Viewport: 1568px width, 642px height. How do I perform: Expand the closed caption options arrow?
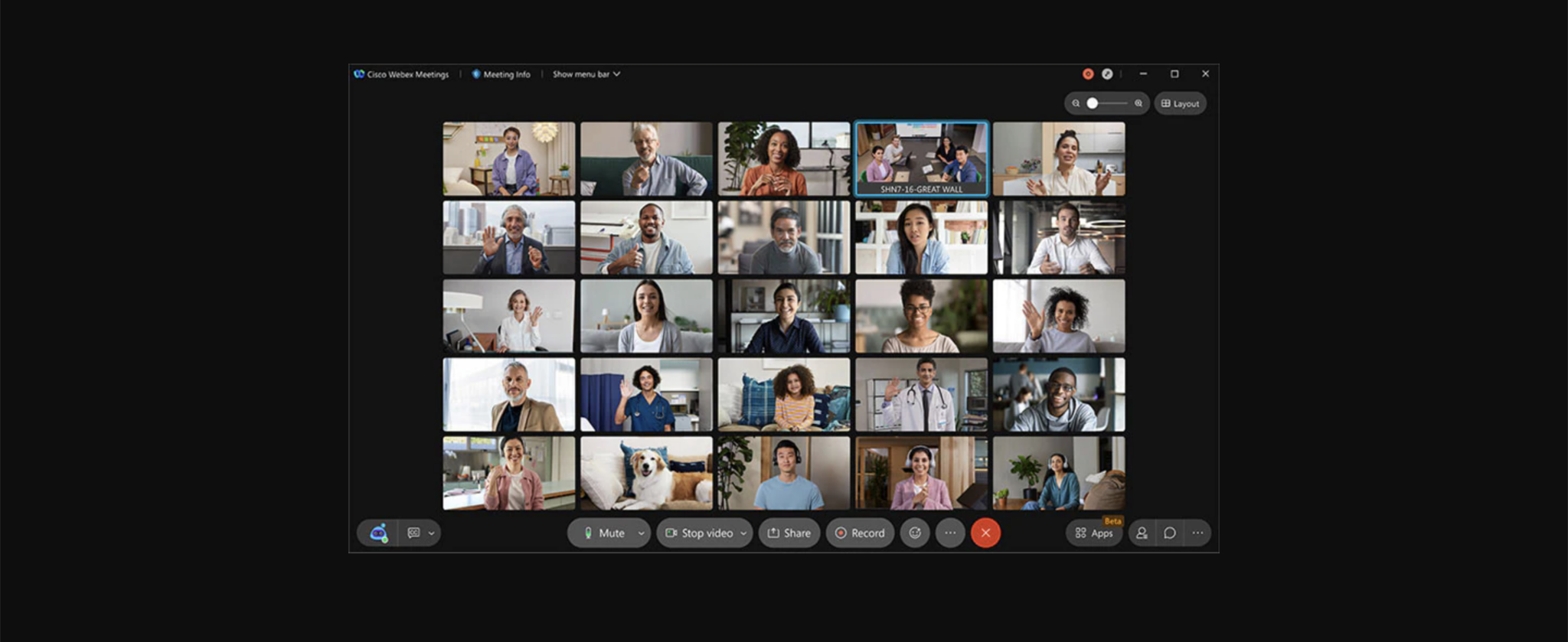coord(432,533)
